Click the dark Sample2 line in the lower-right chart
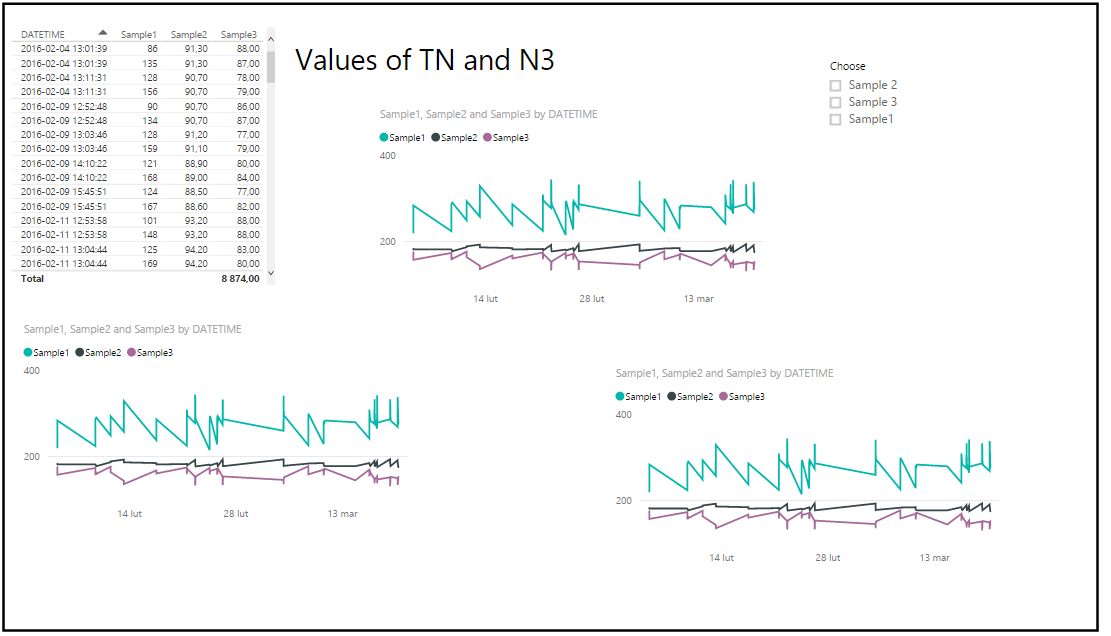1111x636 pixels. point(843,507)
